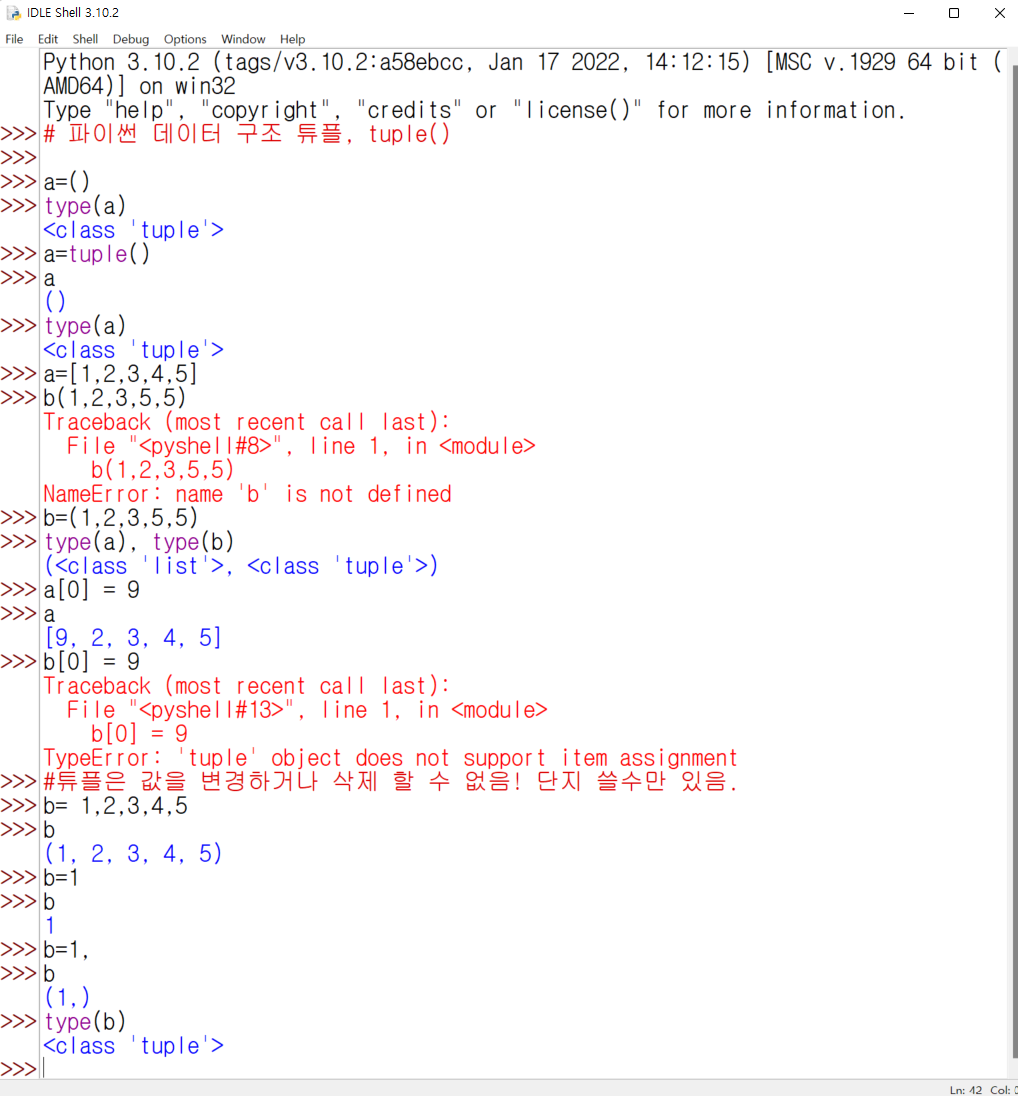
Task: Open the Edit menu
Action: tap(48, 39)
